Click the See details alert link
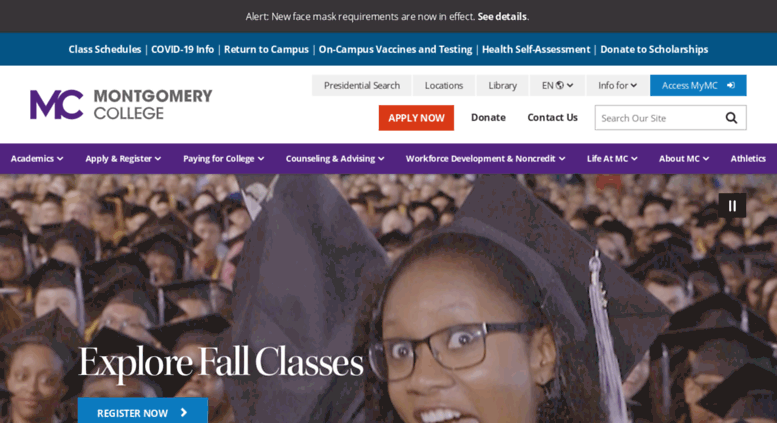Viewport: 777px width, 423px height. [502, 16]
